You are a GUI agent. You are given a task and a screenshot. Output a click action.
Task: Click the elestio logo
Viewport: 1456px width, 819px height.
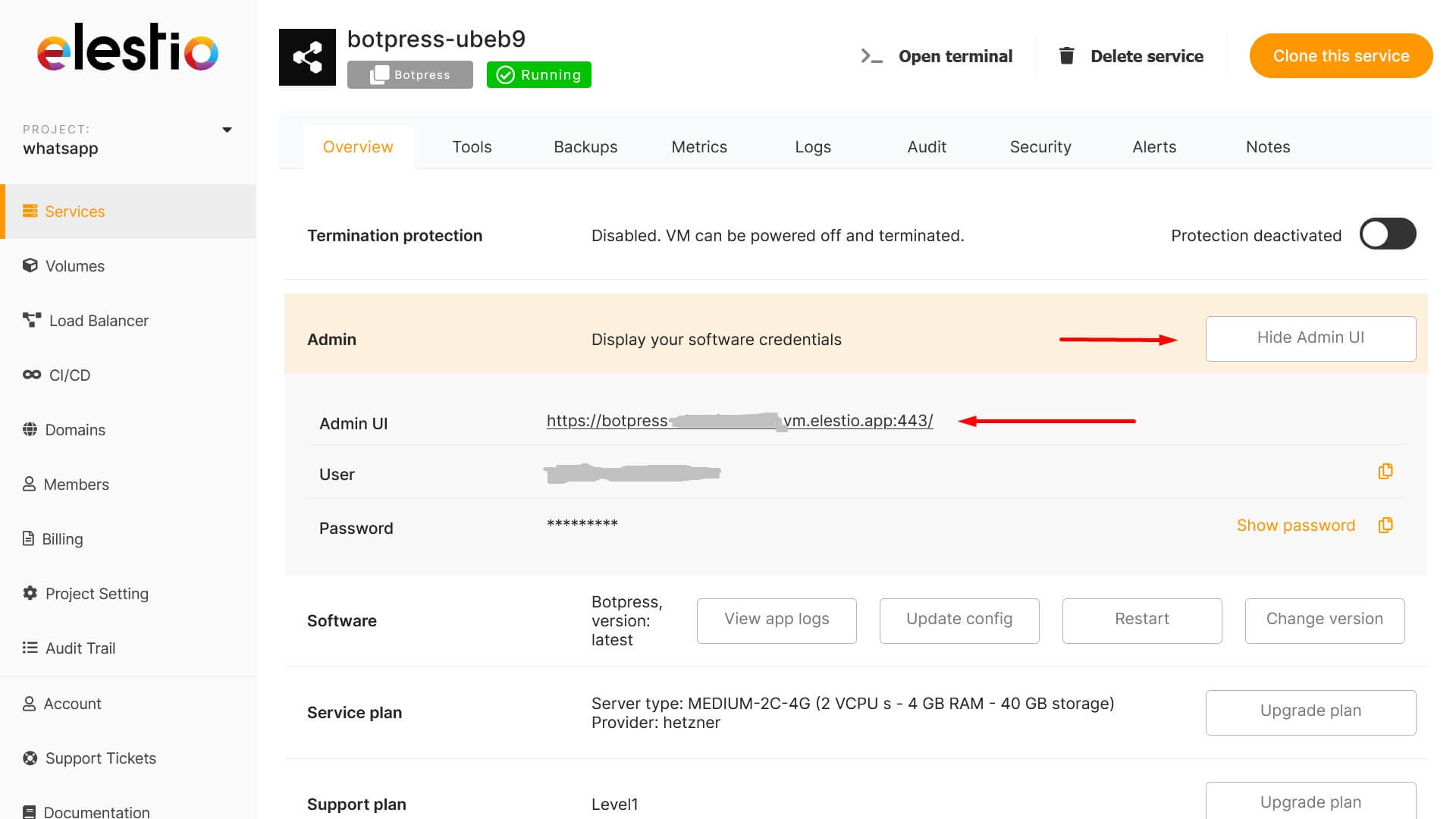127,48
